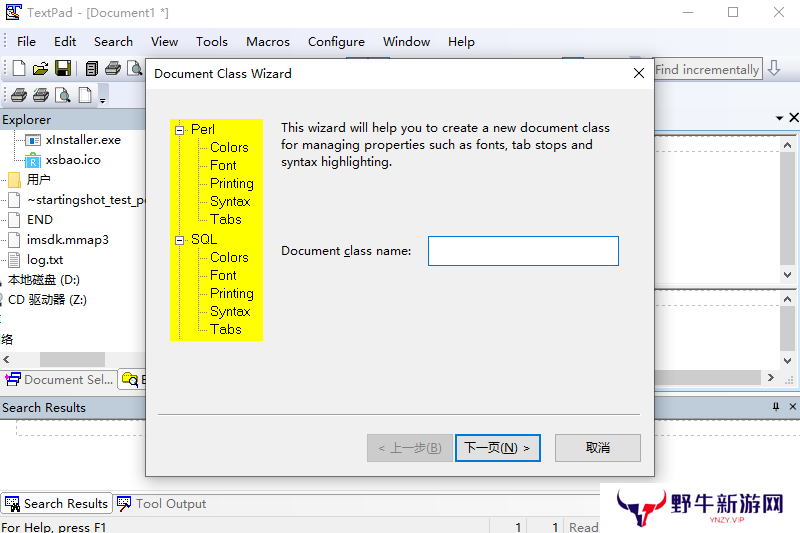Viewport: 800px width, 533px height.
Task: Select Font under SQL
Action: (223, 275)
